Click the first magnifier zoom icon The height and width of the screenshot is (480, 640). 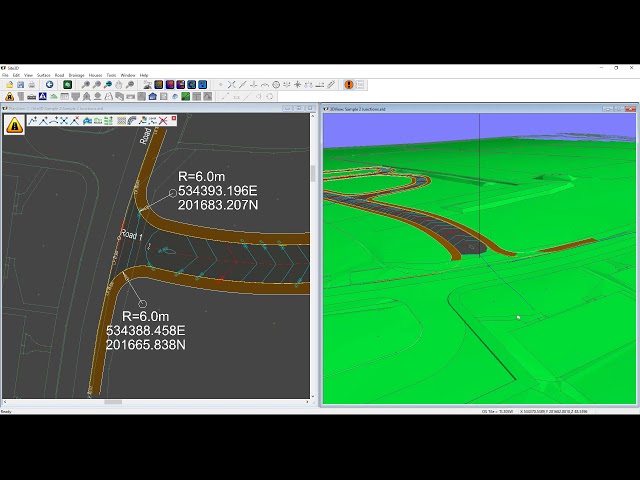pos(86,85)
